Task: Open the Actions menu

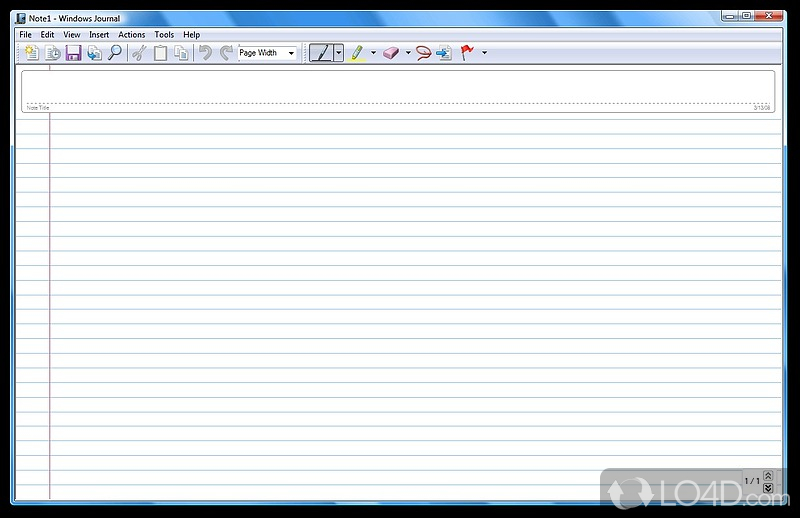Action: (132, 35)
